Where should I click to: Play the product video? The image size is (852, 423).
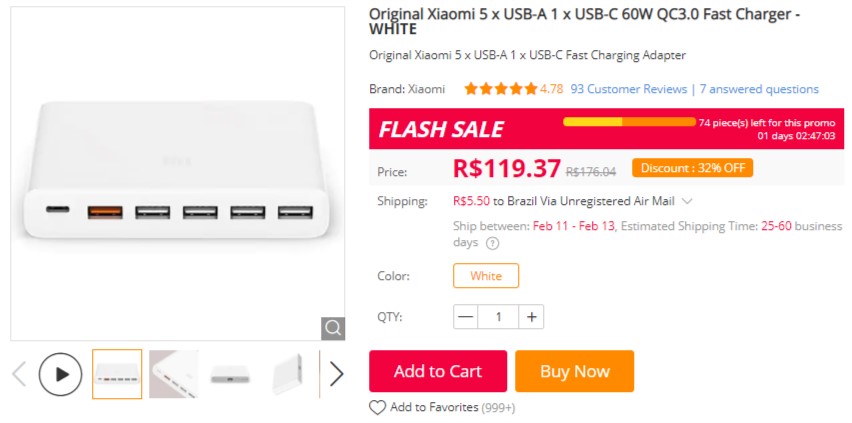[x=61, y=374]
